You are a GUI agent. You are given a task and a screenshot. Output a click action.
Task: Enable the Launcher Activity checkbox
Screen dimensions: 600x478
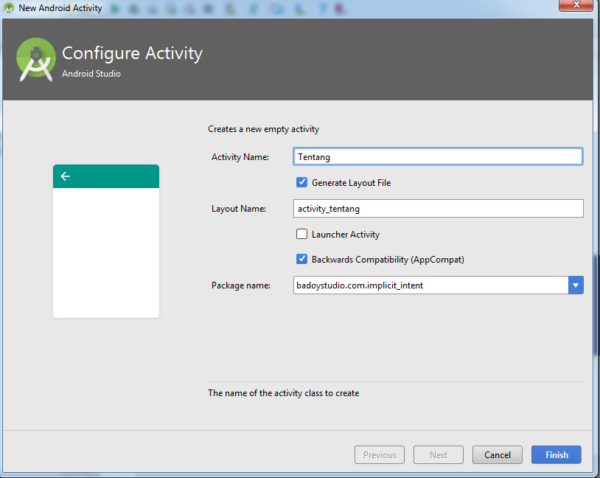click(302, 234)
